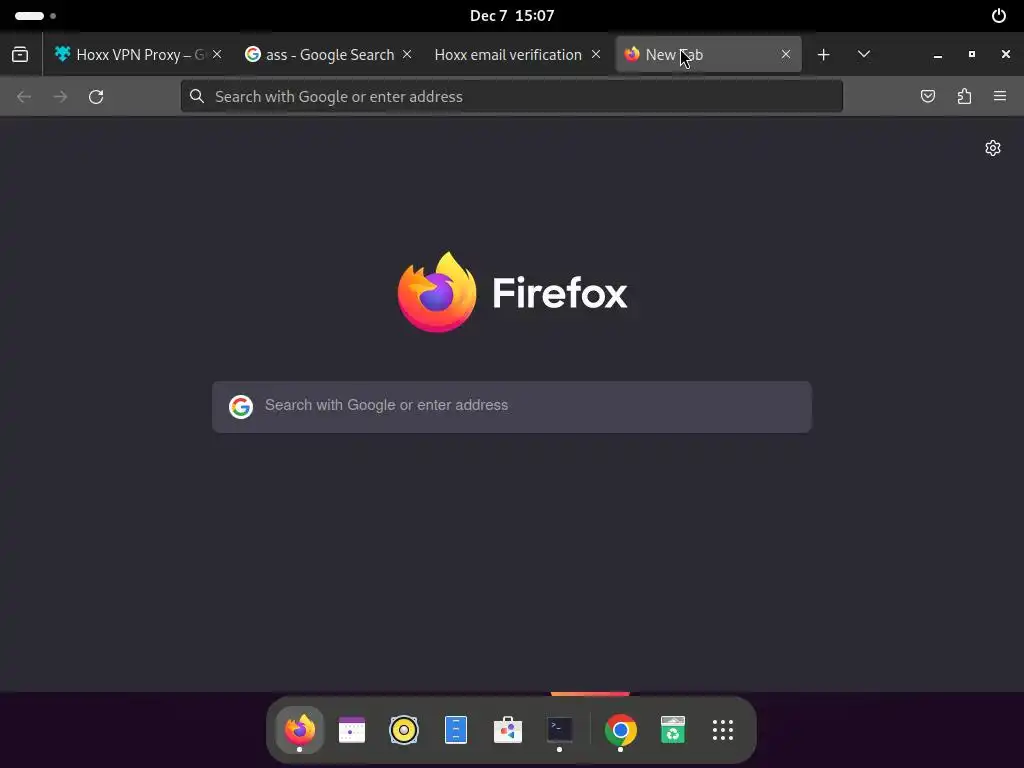This screenshot has width=1024, height=768.
Task: Open the Firefox application menu
Action: (1000, 97)
